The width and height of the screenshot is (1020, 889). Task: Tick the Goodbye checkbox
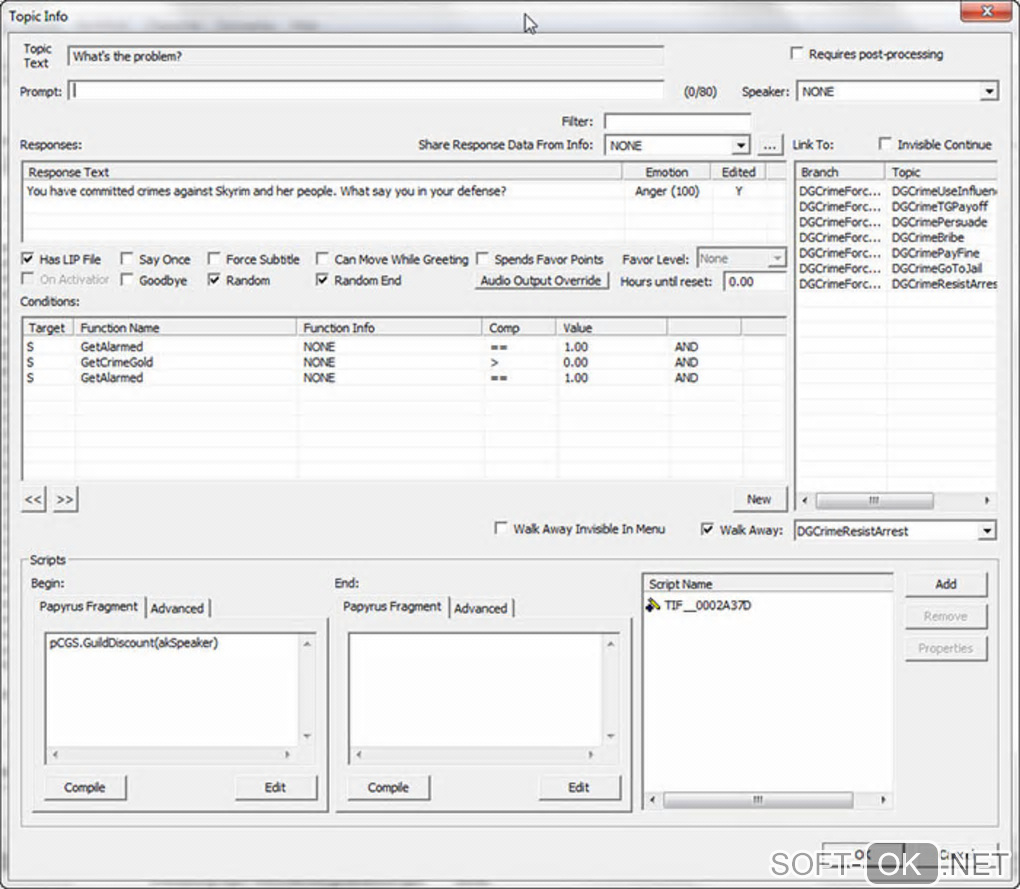click(127, 280)
